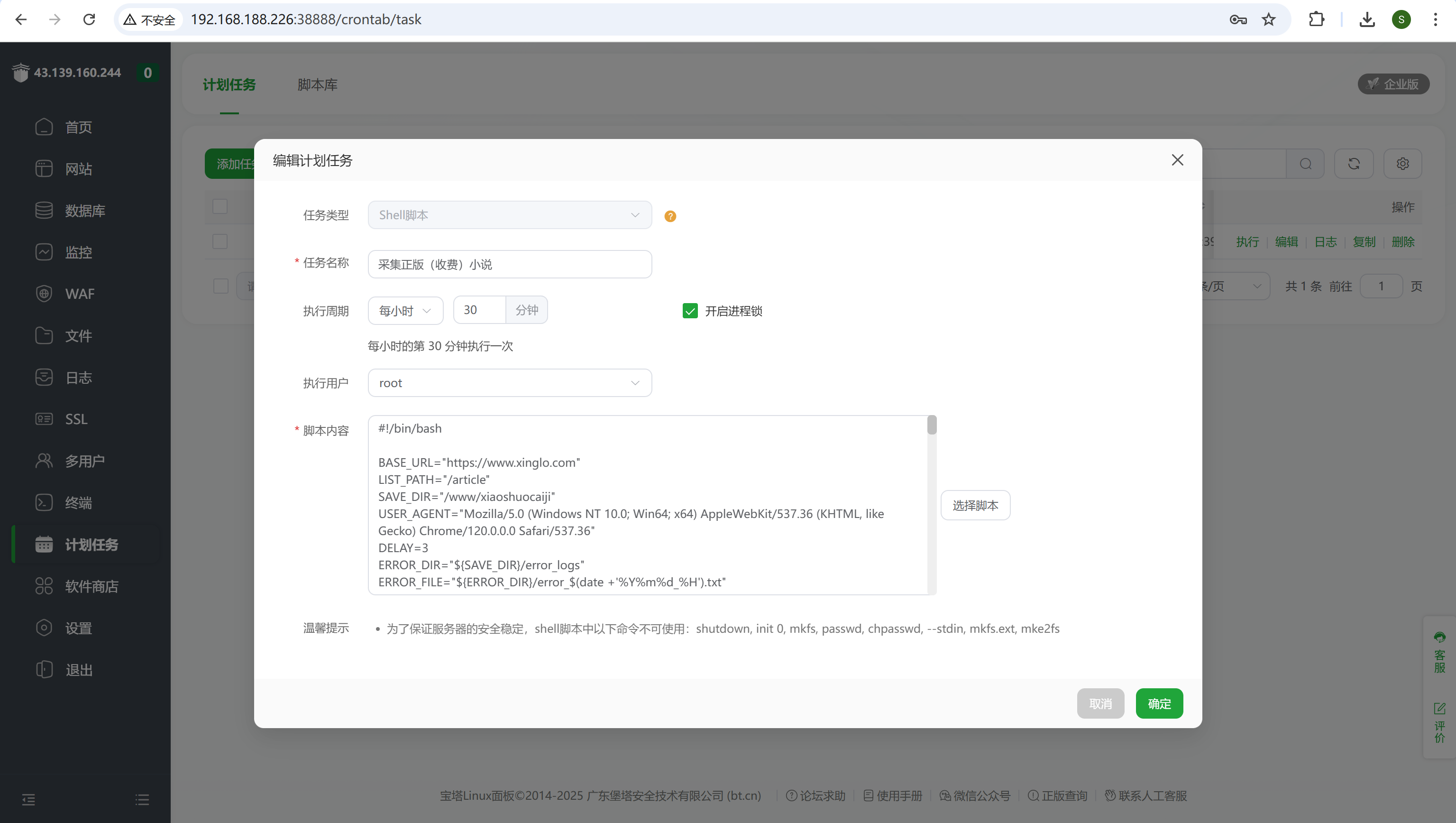
Task: Open the table settings gear icon
Action: pos(1402,164)
